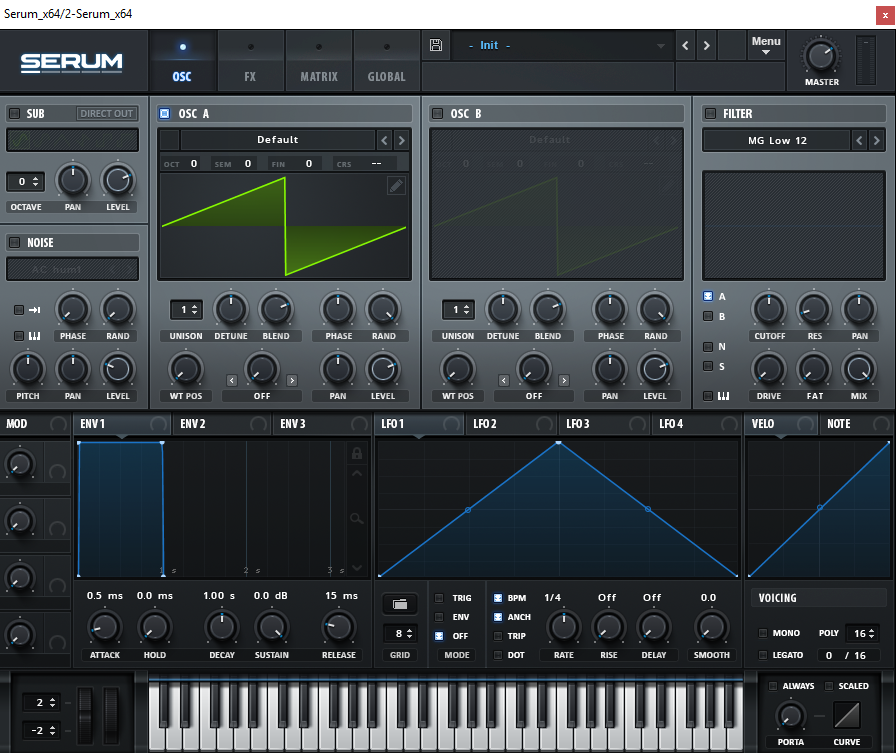The width and height of the screenshot is (896, 753).
Task: Toggle LFO BPM sync
Action: [x=498, y=598]
